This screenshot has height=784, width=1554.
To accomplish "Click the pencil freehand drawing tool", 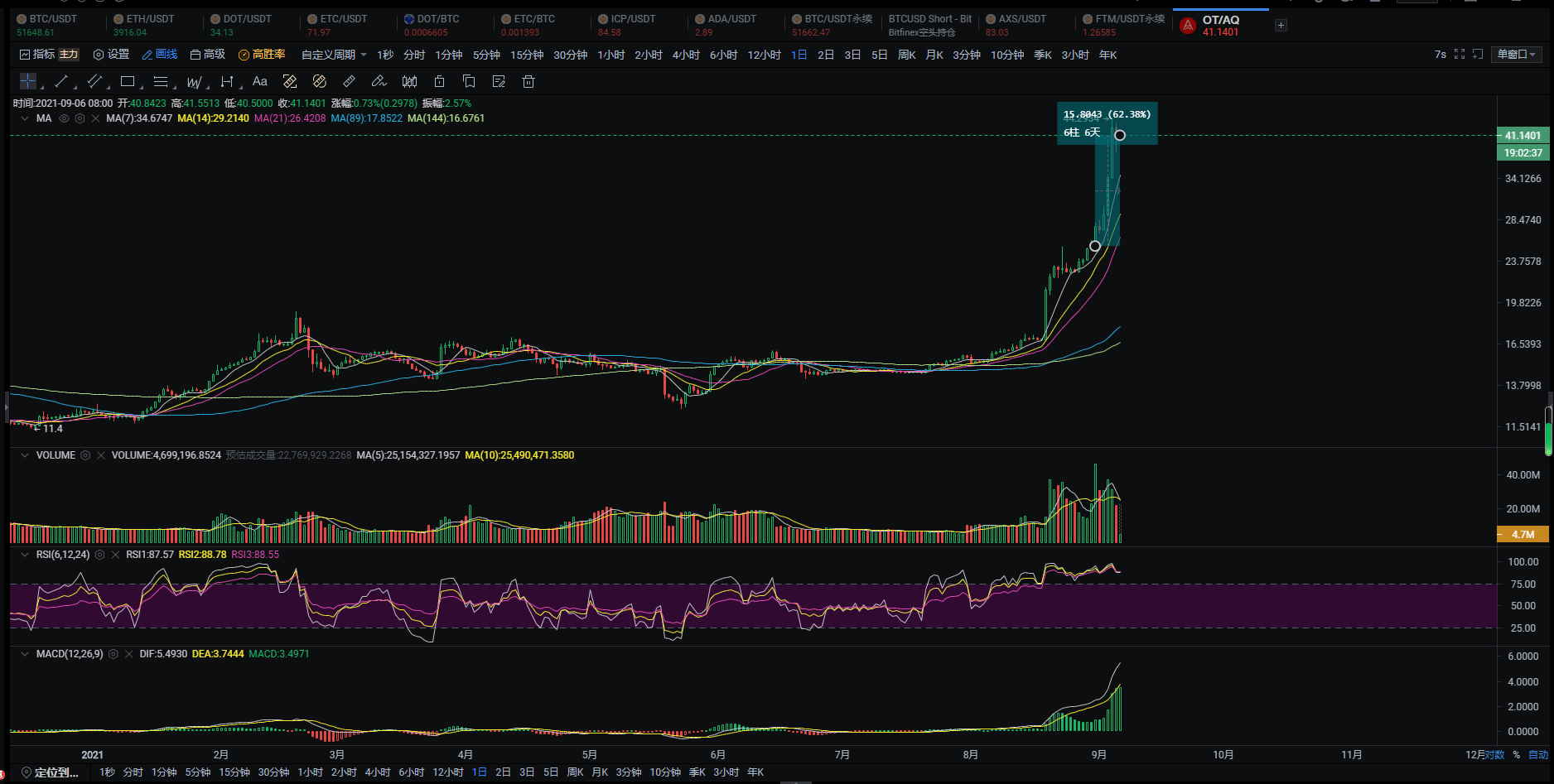I will [379, 81].
